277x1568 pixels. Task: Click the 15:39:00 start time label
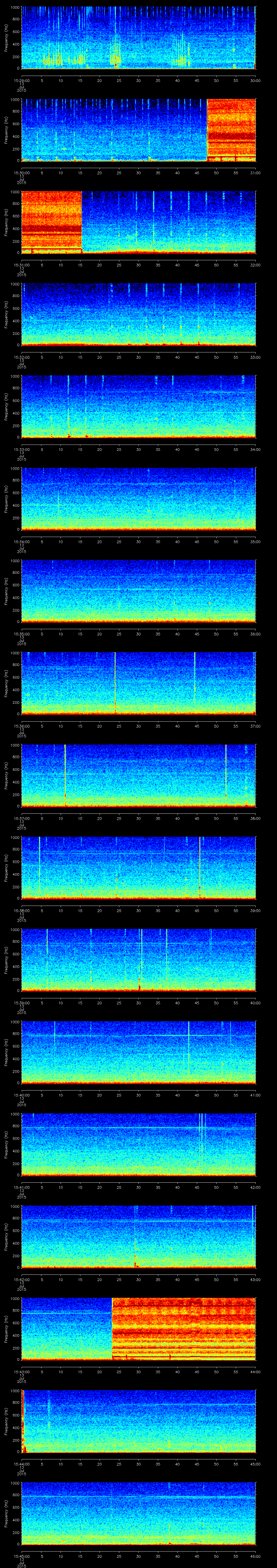pos(21,1003)
